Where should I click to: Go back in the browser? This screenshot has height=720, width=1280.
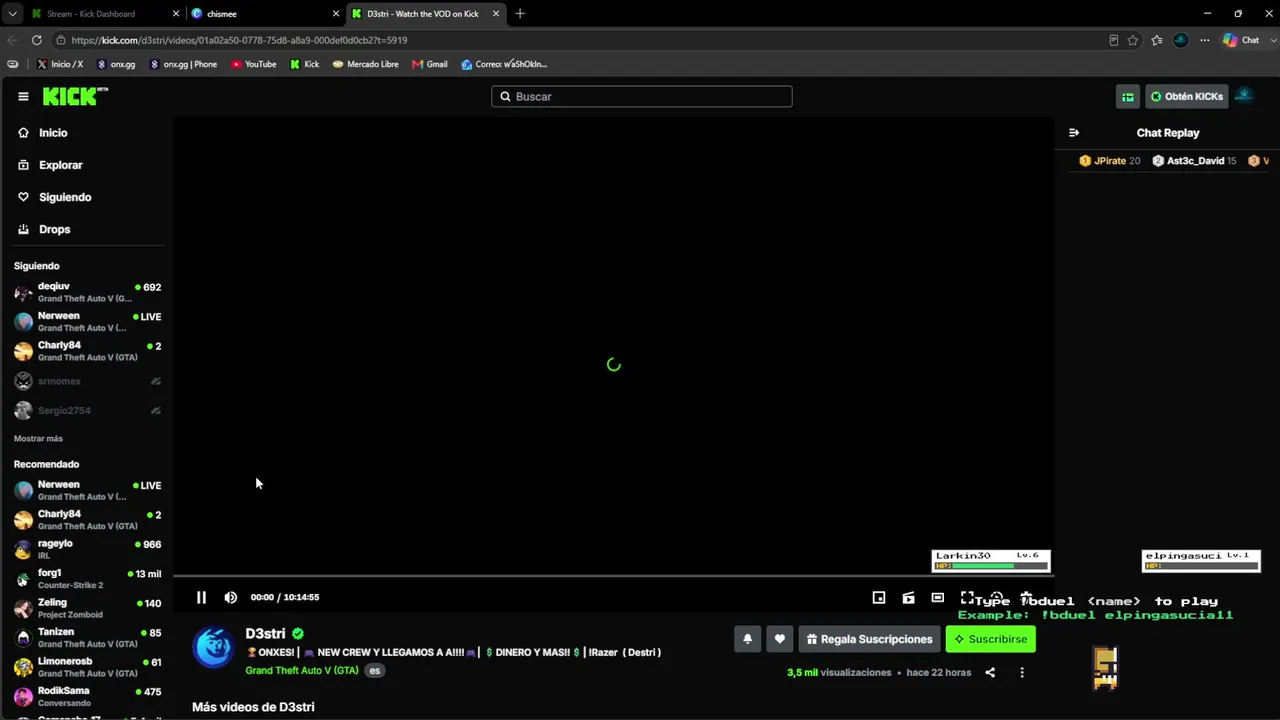[13, 40]
